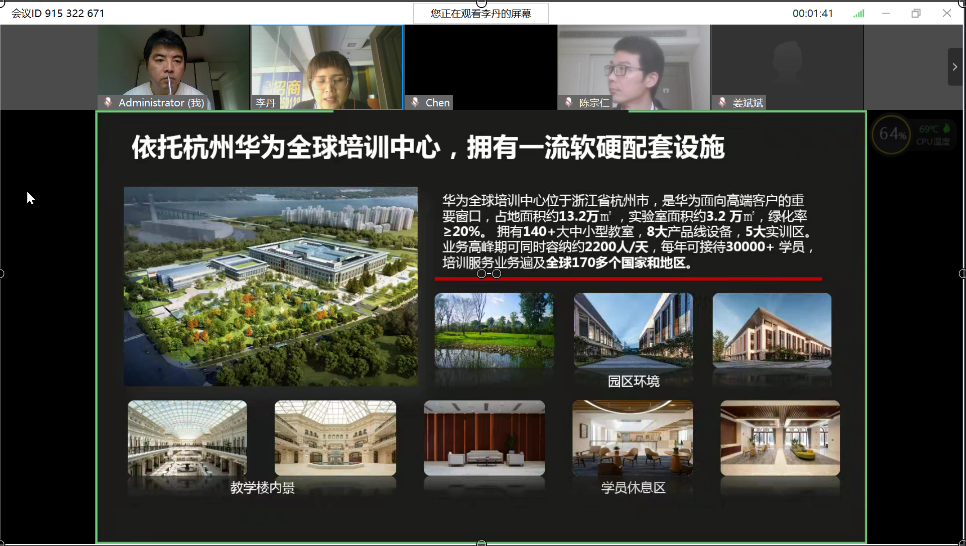Click the red-panel lounge sofa photo
966x546 pixels.
coord(484,438)
